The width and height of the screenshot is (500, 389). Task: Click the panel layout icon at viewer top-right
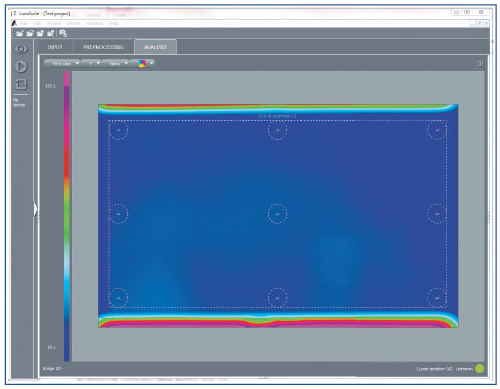pyautogui.click(x=480, y=63)
